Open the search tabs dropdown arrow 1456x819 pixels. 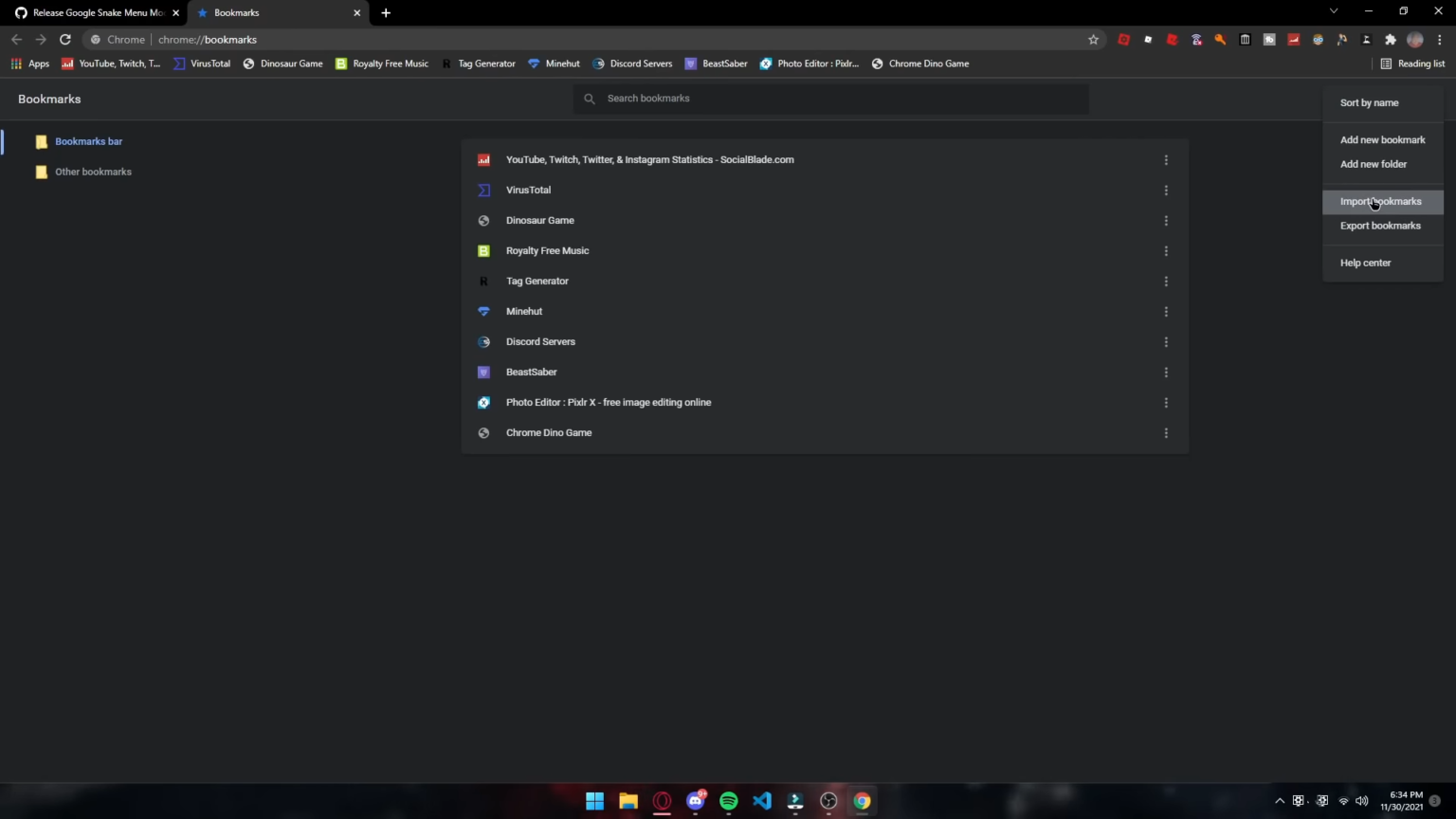click(1334, 11)
